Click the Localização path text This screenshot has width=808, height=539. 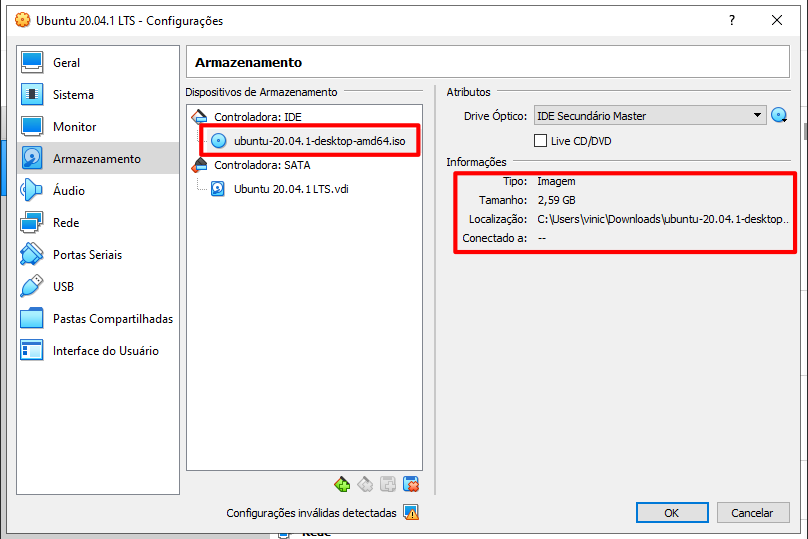tap(663, 219)
